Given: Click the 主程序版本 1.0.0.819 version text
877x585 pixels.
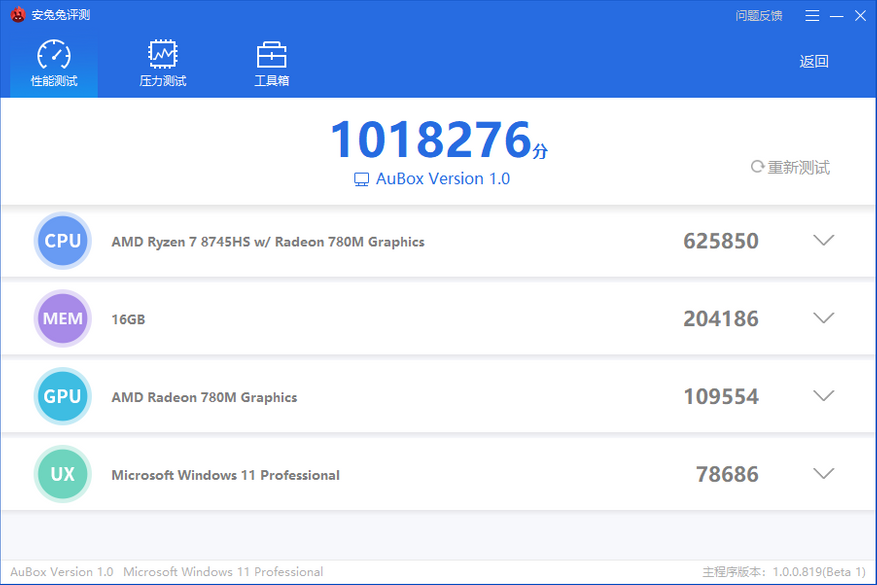Looking at the screenshot, I should 784,572.
